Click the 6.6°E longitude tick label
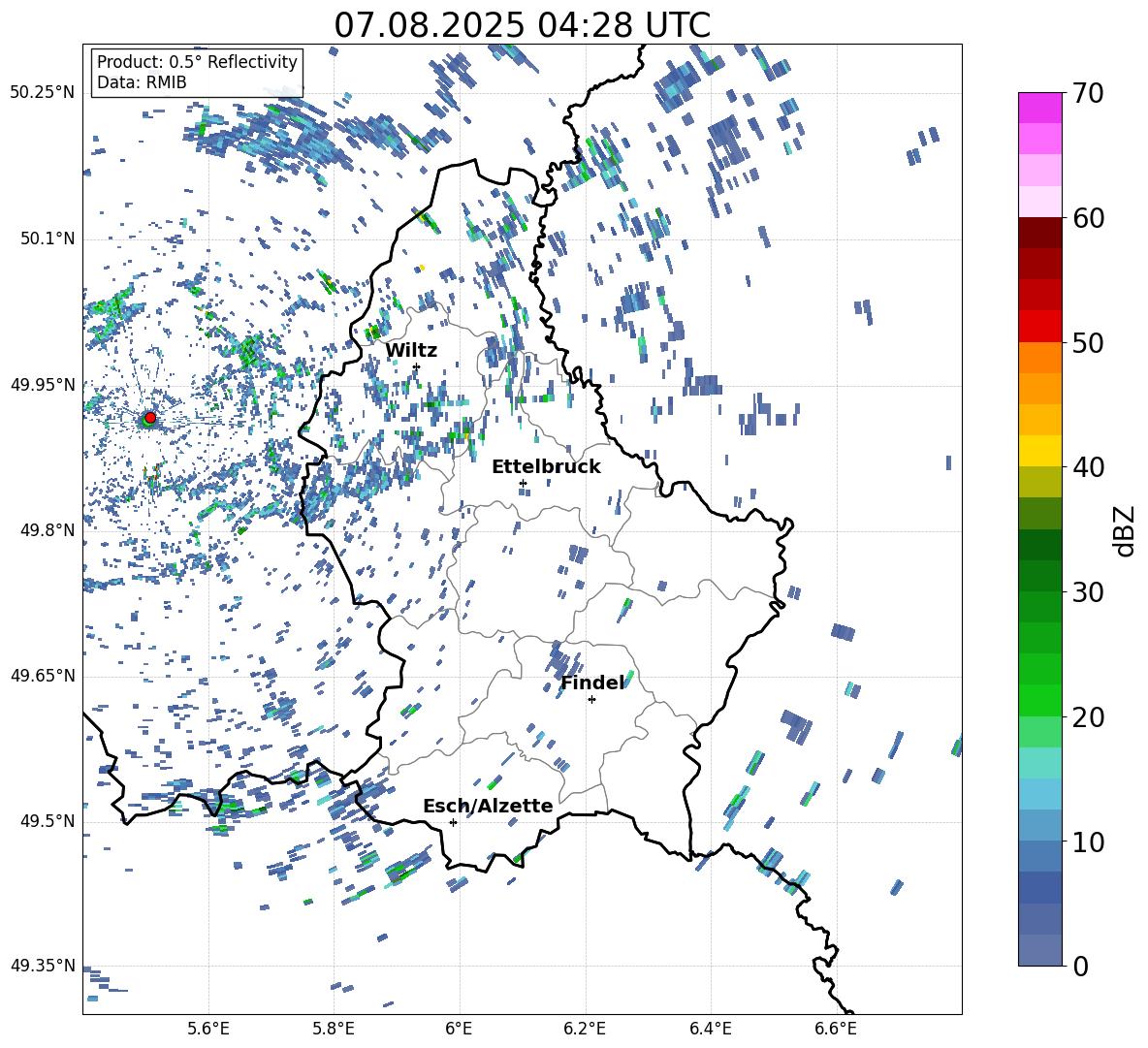This screenshot has width=1148, height=1048. [x=836, y=1029]
